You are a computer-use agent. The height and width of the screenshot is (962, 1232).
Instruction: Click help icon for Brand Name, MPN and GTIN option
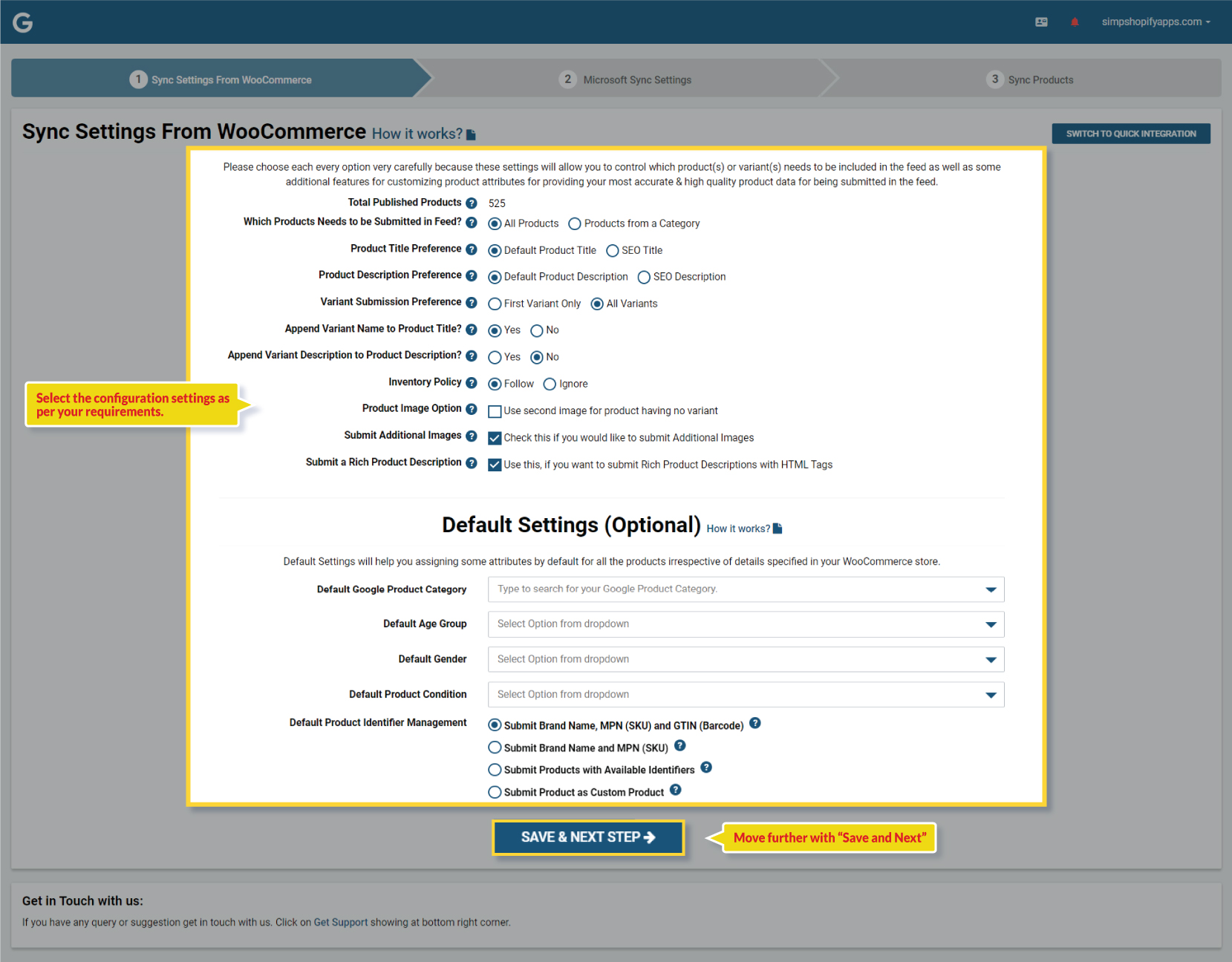[x=755, y=723]
